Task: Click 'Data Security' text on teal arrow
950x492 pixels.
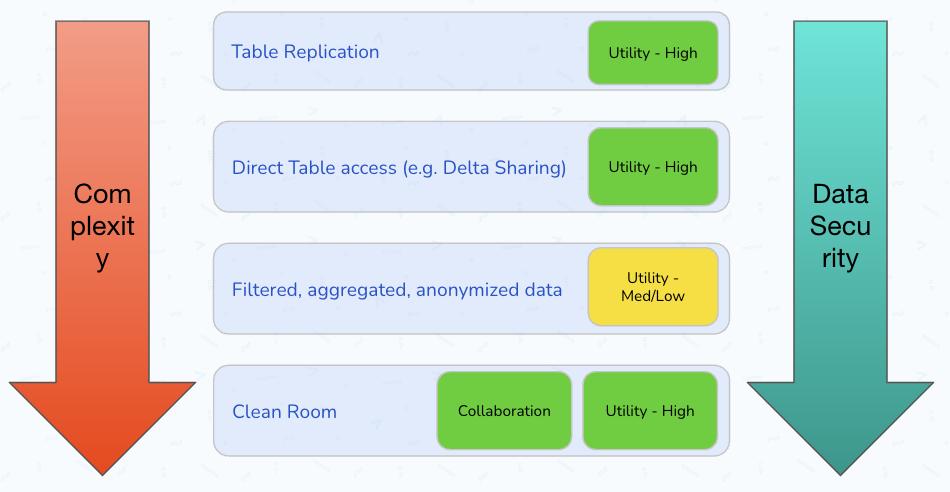Action: 840,226
